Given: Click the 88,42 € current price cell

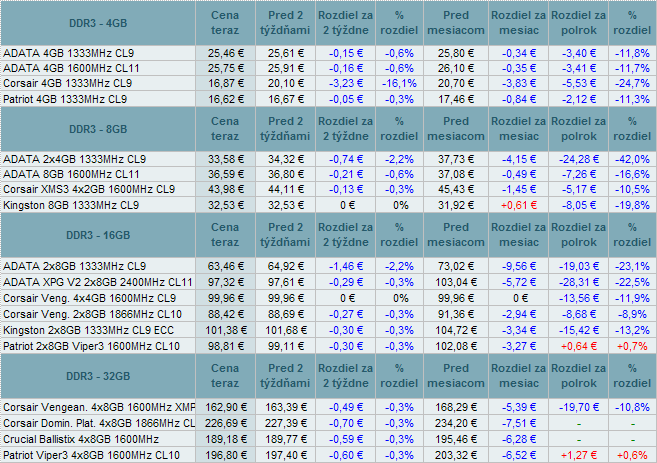Looking at the screenshot, I should 226,314.
